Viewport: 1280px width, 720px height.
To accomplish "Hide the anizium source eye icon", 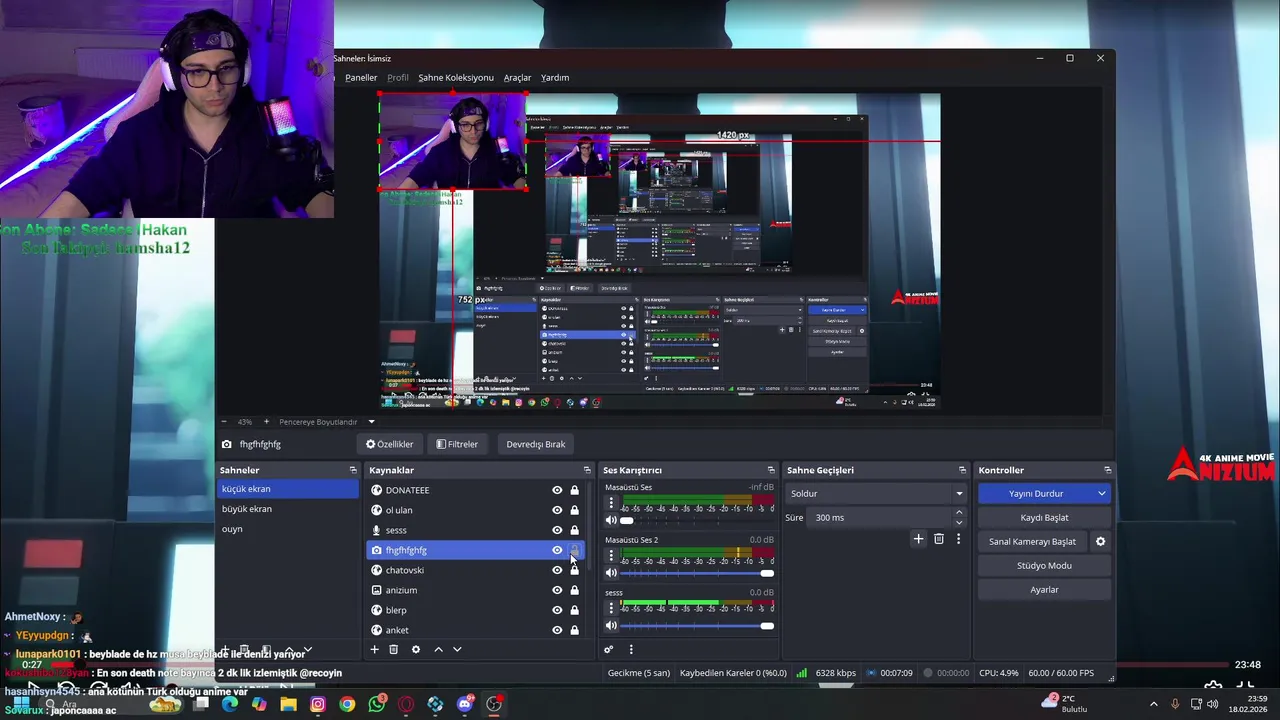I will coord(557,590).
